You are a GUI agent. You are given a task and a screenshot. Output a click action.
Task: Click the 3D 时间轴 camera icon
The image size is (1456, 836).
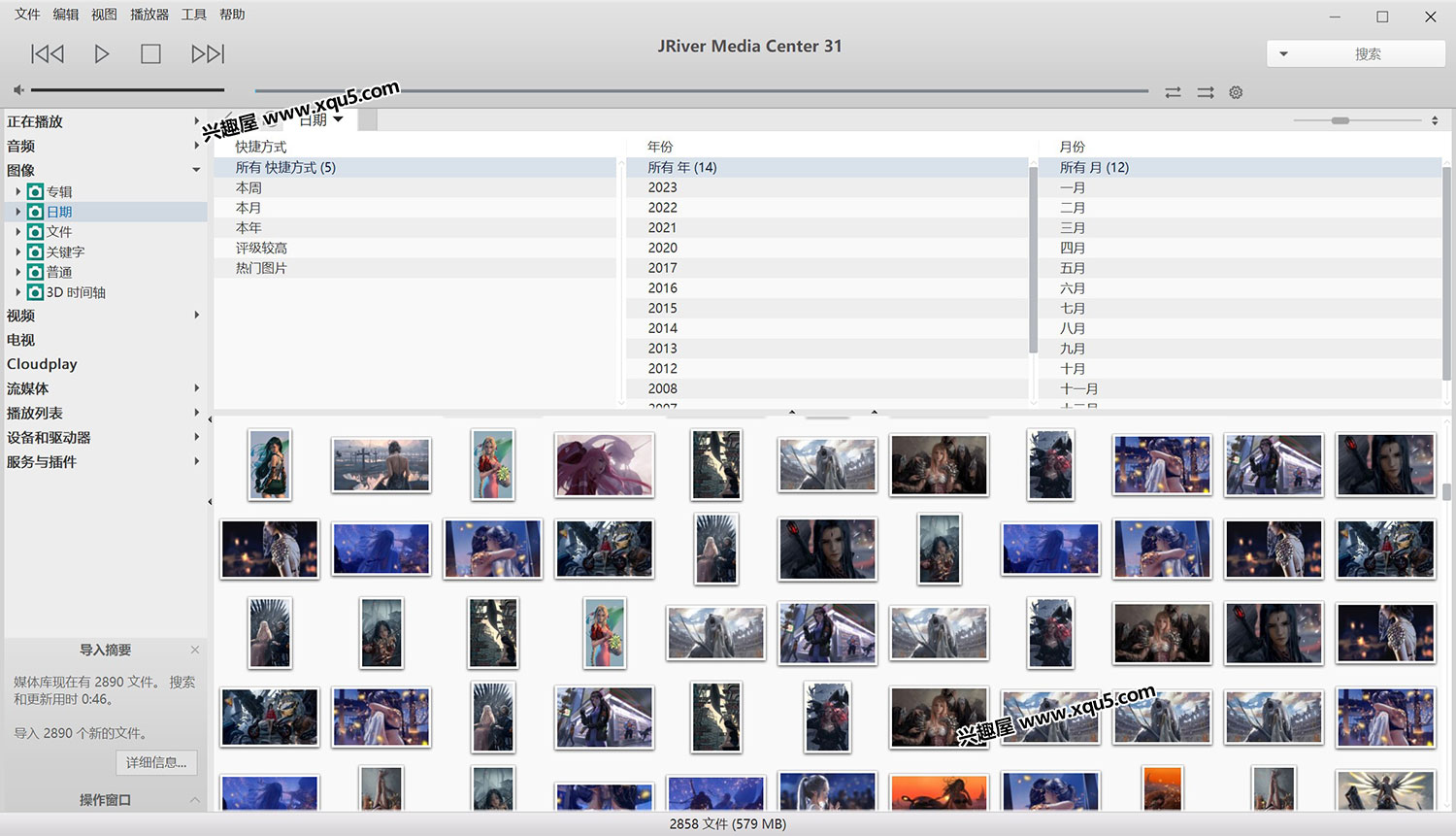pos(35,292)
